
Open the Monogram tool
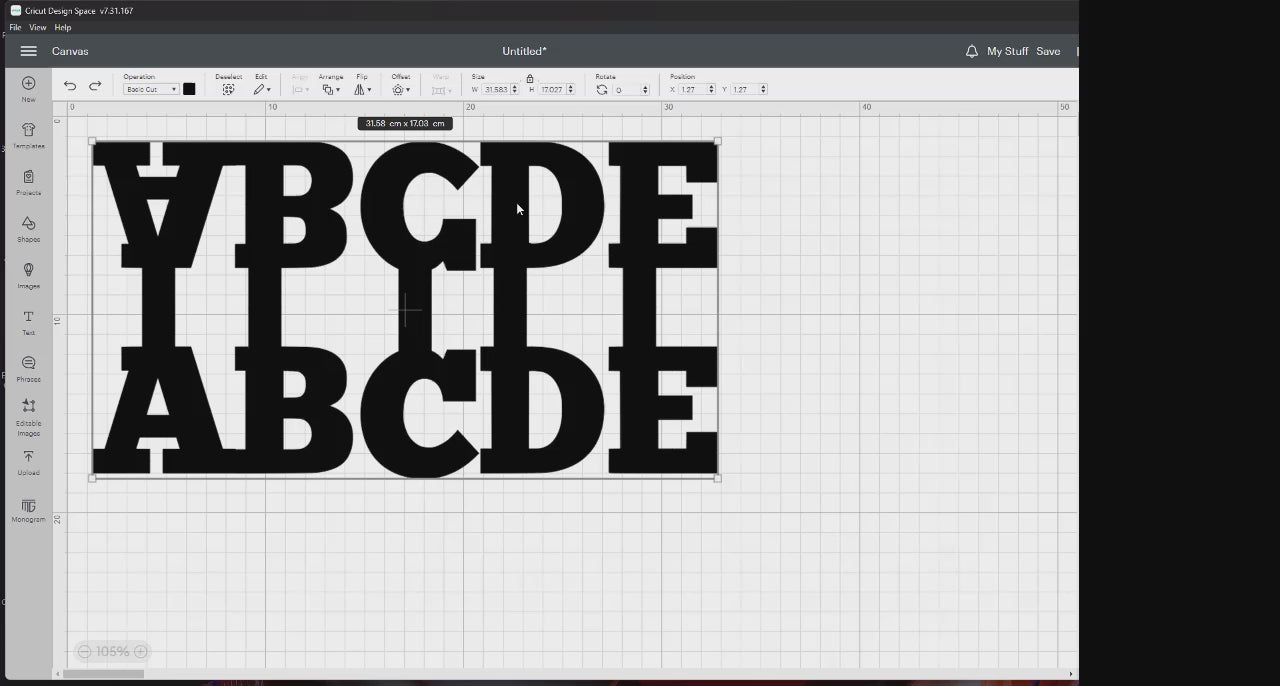pos(28,507)
